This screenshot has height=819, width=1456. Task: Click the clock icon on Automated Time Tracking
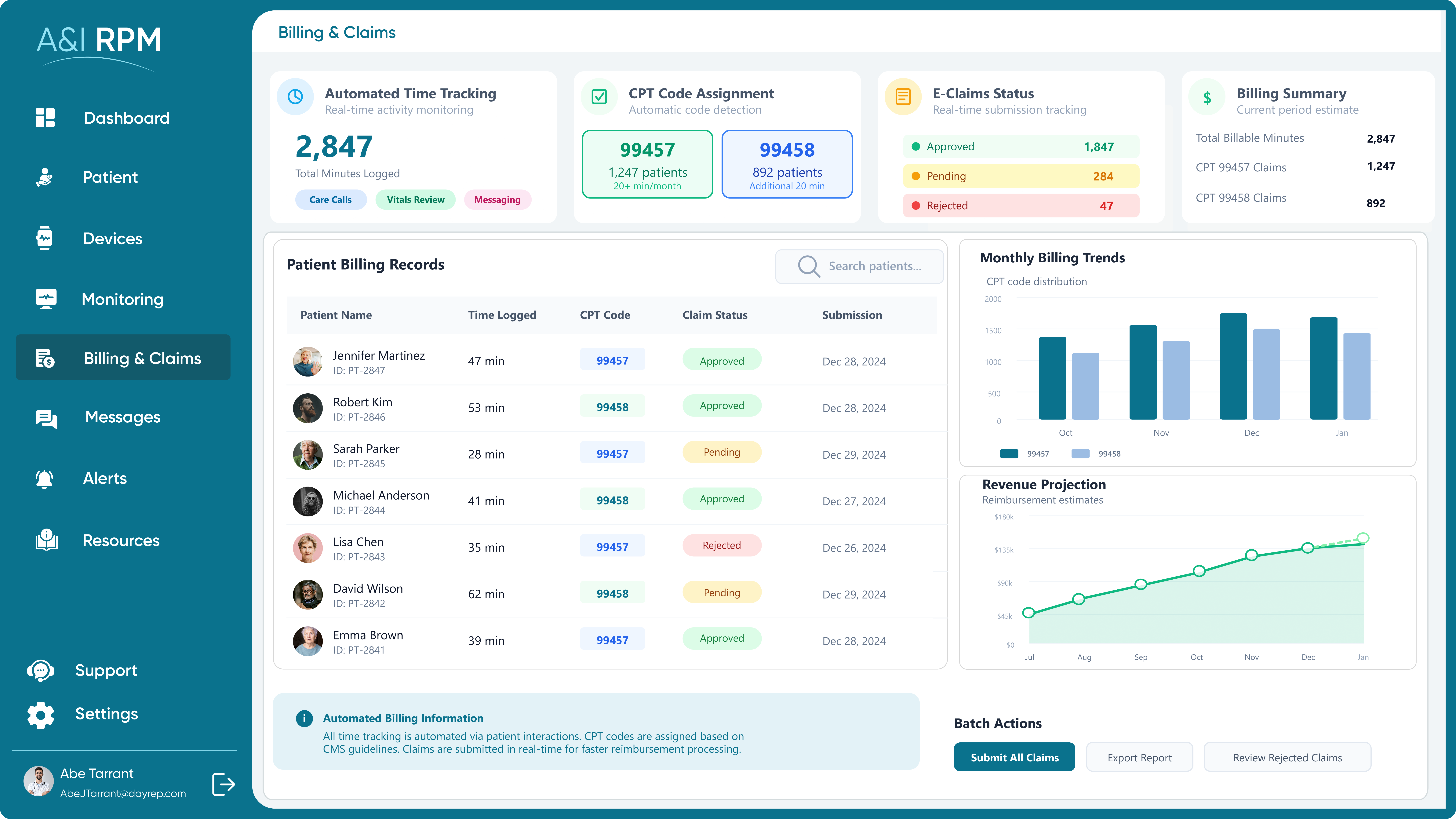click(295, 97)
